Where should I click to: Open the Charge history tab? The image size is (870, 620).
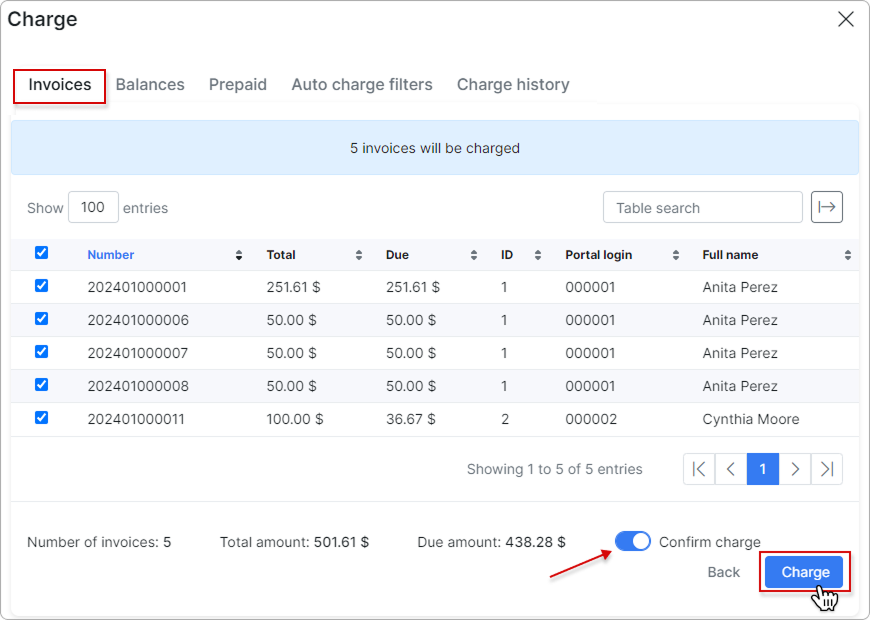tap(513, 85)
